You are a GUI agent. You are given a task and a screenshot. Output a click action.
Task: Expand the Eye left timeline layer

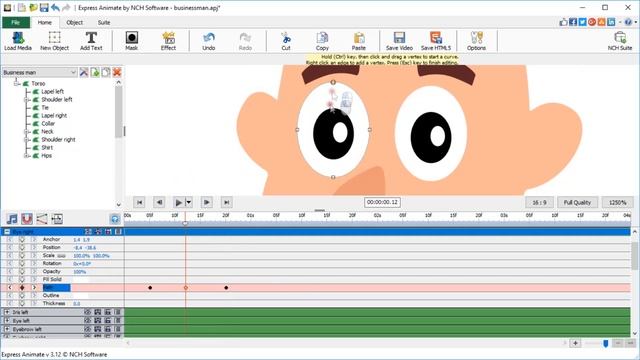[7, 320]
